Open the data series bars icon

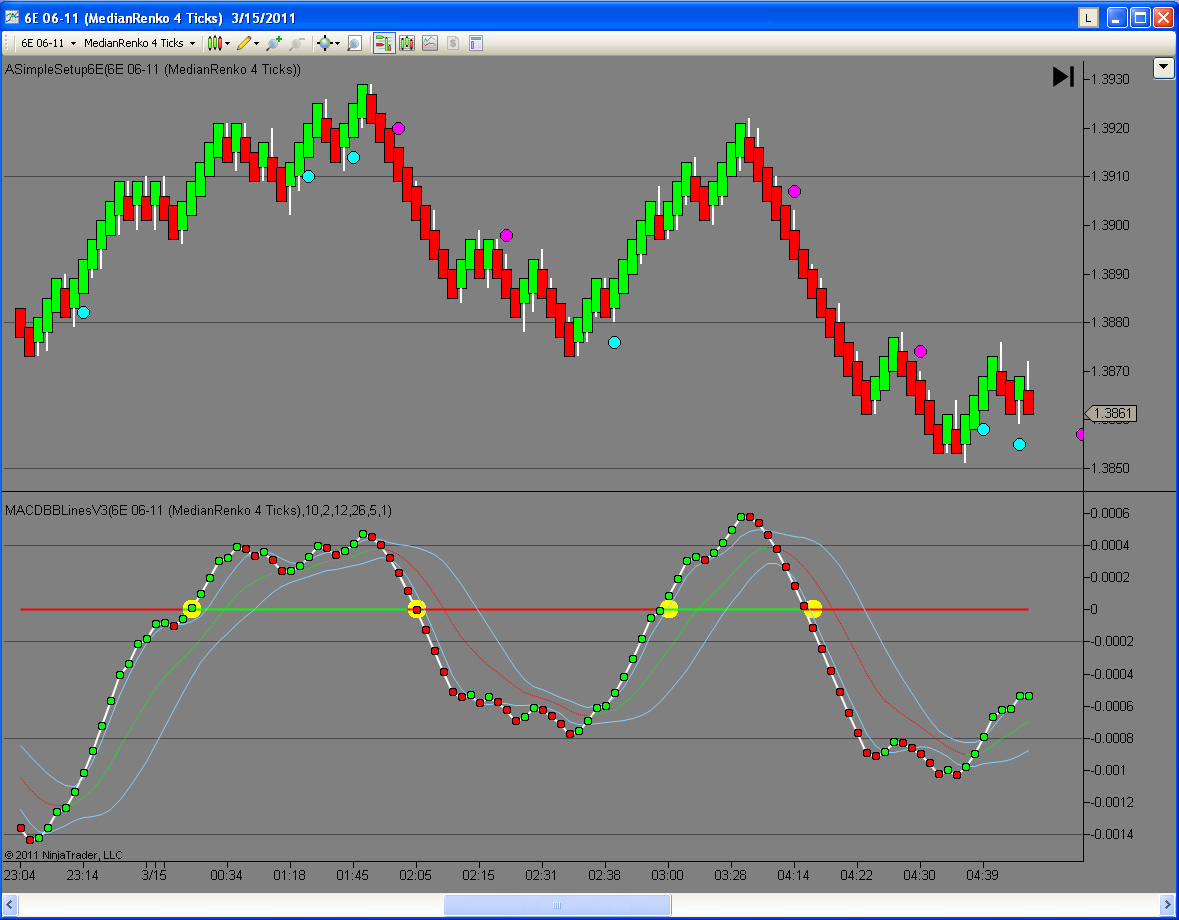pyautogui.click(x=407, y=44)
